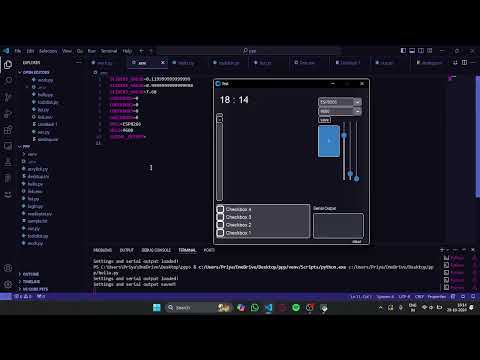The height and width of the screenshot is (360, 480).
Task: Open the ESP8266 combo box dropdown arrow
Action: [x=357, y=102]
